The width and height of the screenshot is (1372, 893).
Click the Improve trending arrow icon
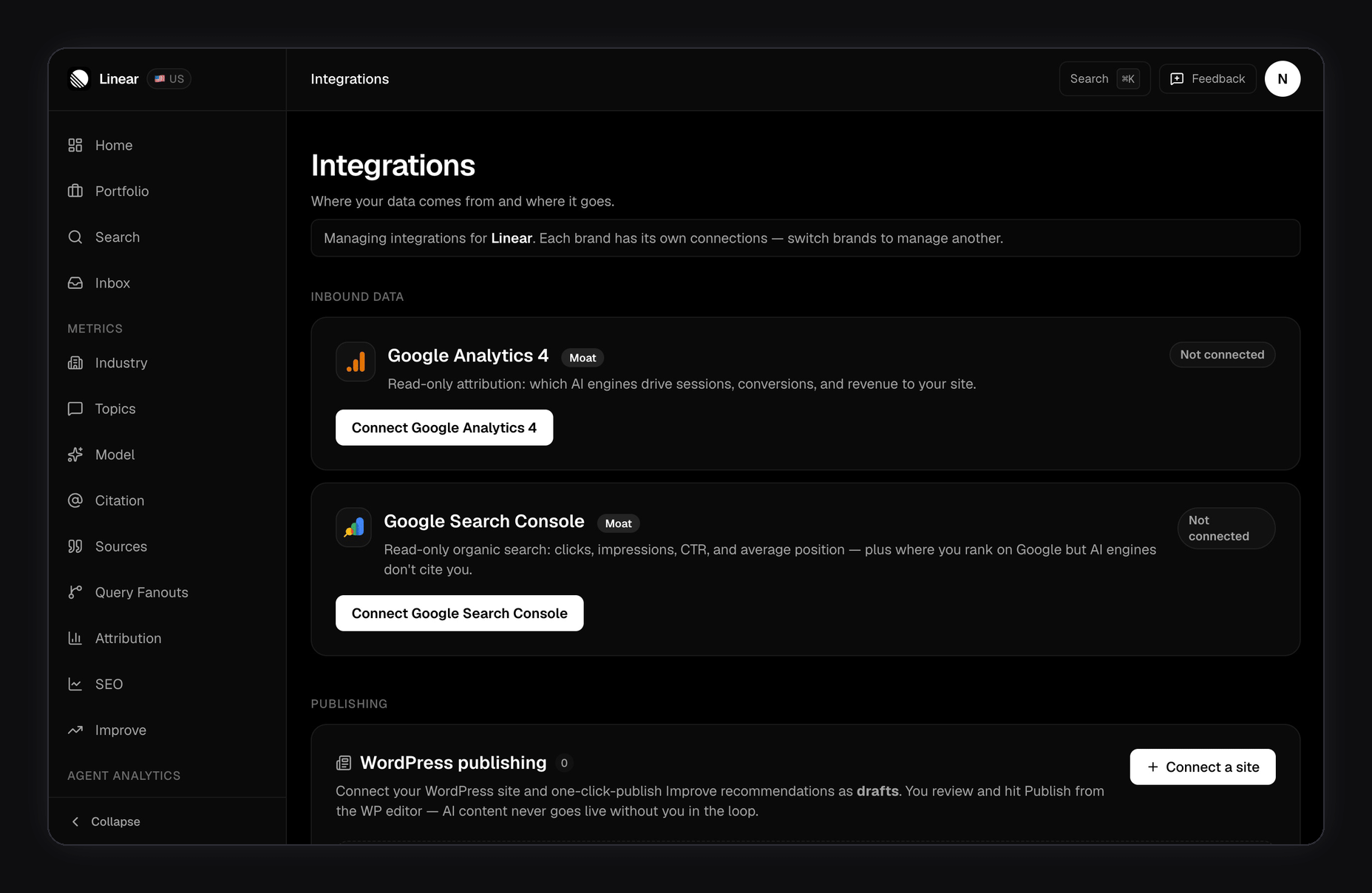(75, 730)
